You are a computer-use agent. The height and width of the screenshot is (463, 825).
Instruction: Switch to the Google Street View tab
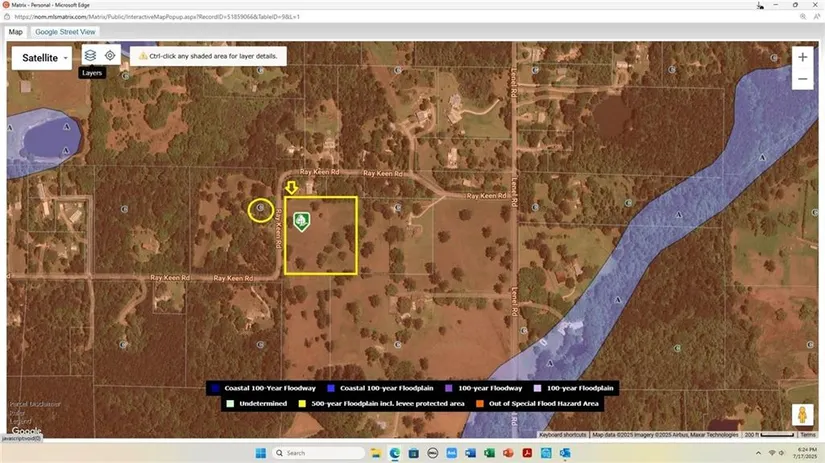(66, 32)
